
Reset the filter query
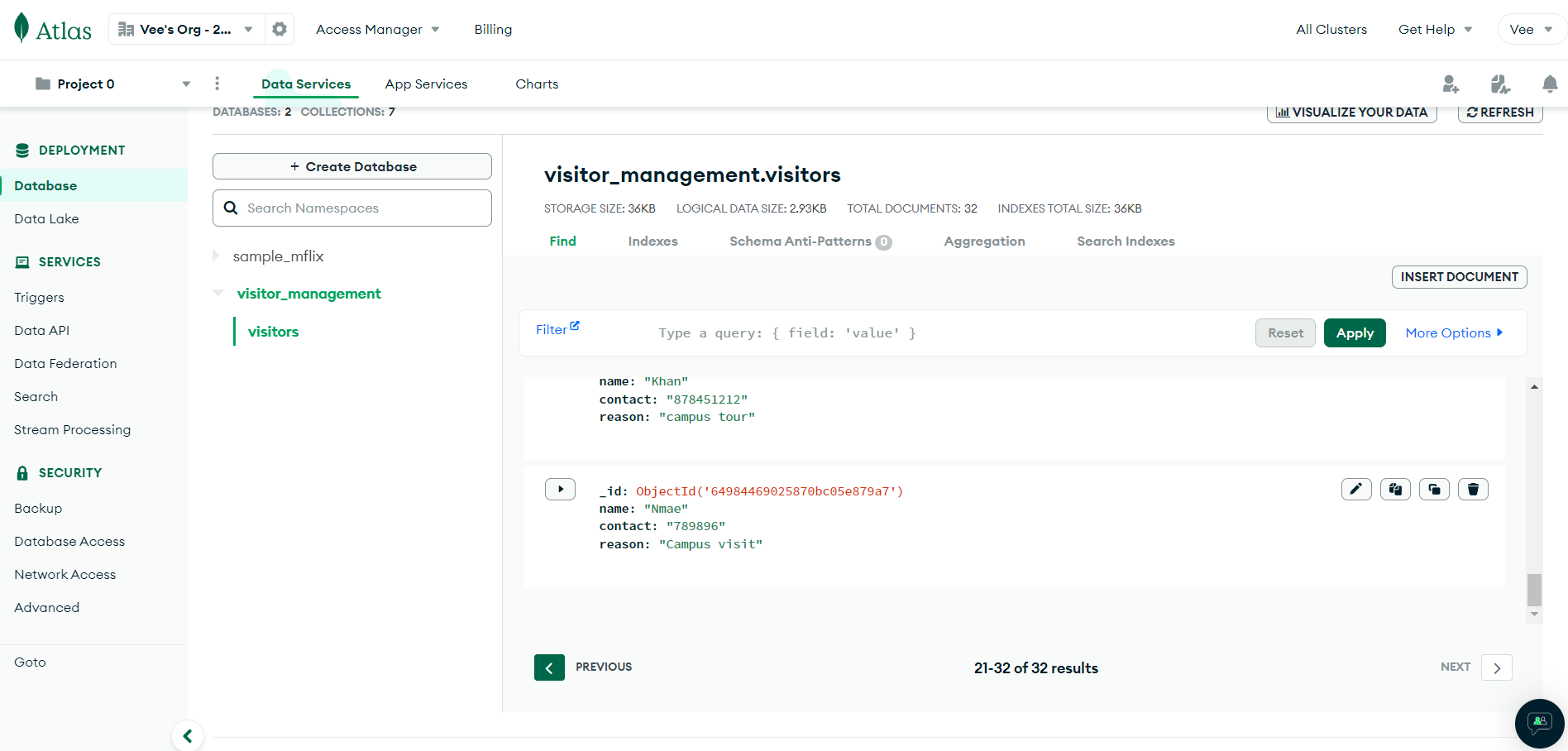point(1285,332)
